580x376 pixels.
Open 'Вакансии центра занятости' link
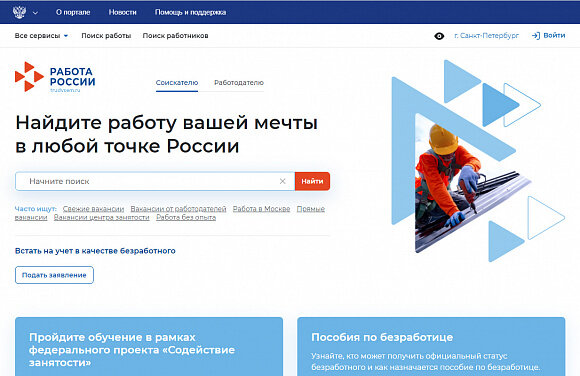click(102, 217)
